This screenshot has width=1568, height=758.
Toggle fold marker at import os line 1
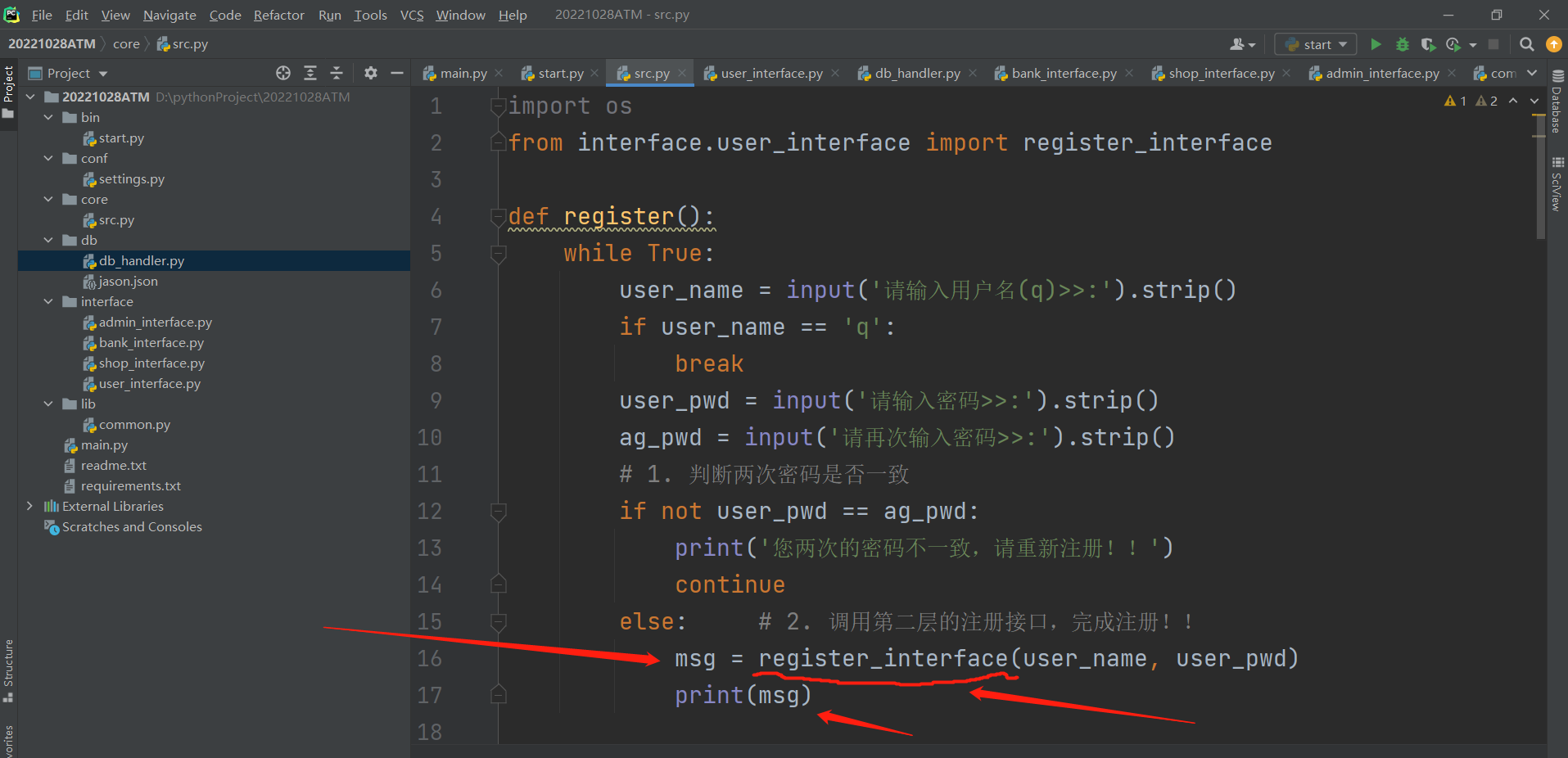tap(498, 106)
